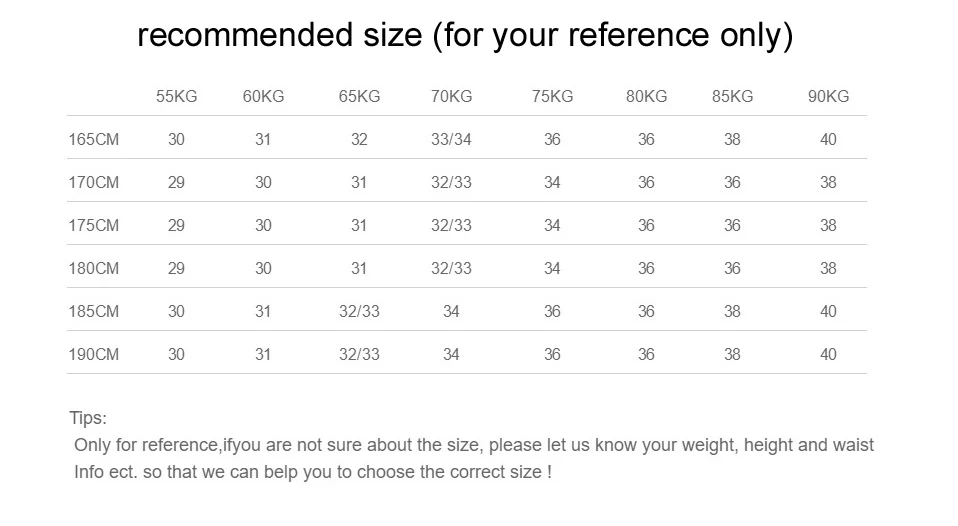The width and height of the screenshot is (958, 526).
Task: Click the 55KG column header
Action: pyautogui.click(x=176, y=97)
